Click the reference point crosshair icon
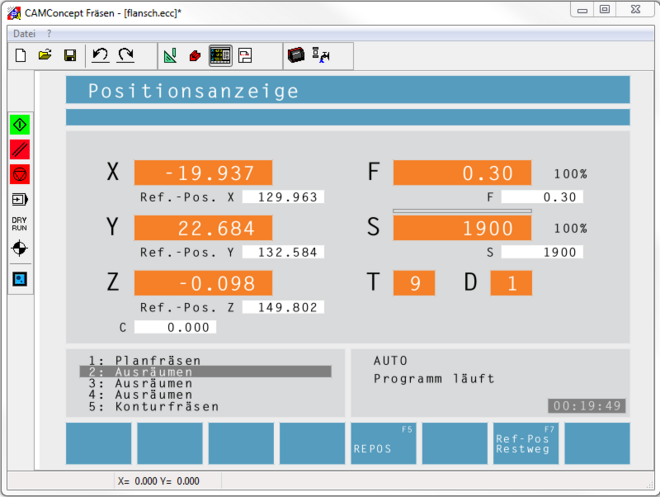660x497 pixels. click(x=20, y=248)
